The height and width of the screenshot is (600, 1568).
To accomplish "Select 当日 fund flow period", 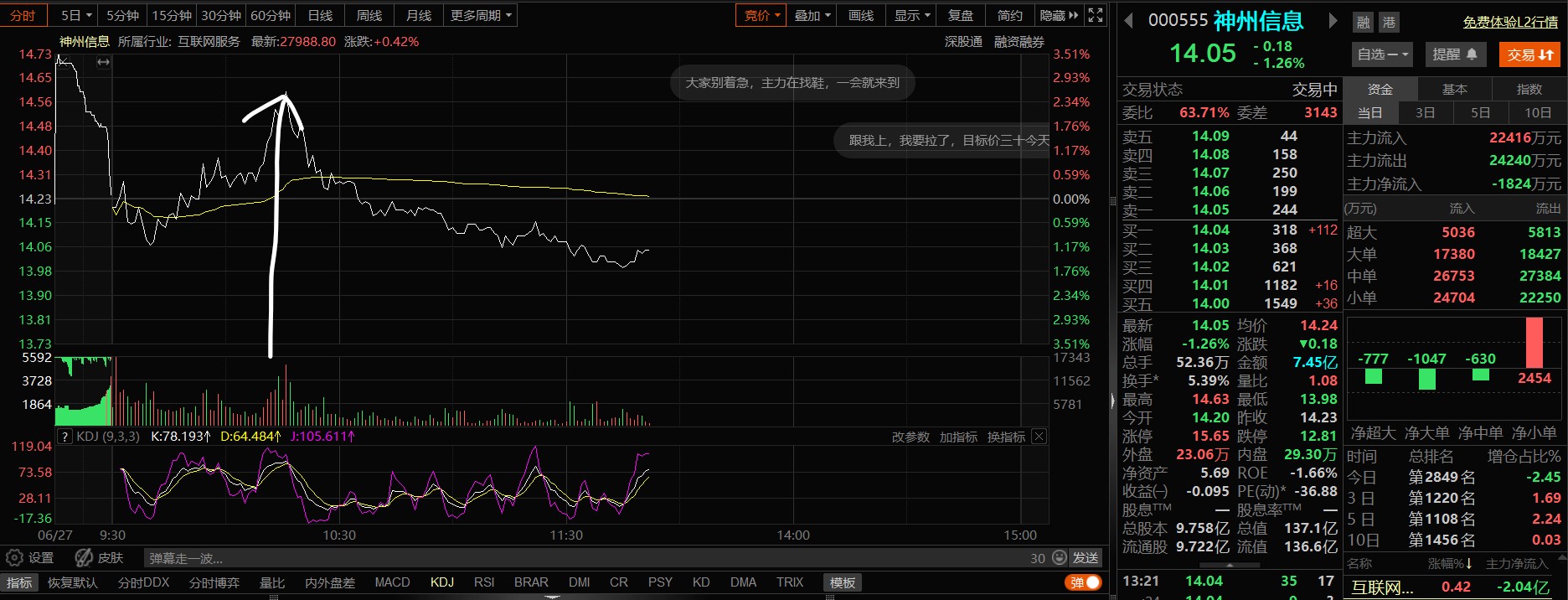I will point(1370,112).
